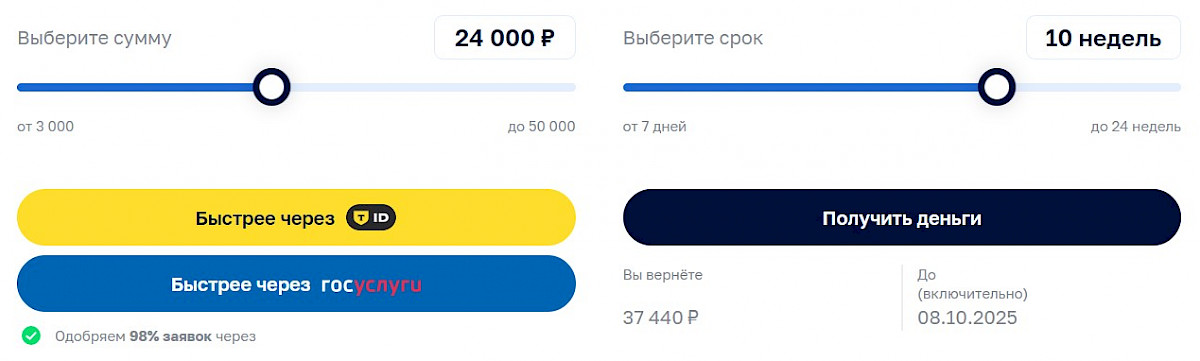Click the 37 440 ₽ repayment amount
The width and height of the screenshot is (1200, 361).
[661, 318]
